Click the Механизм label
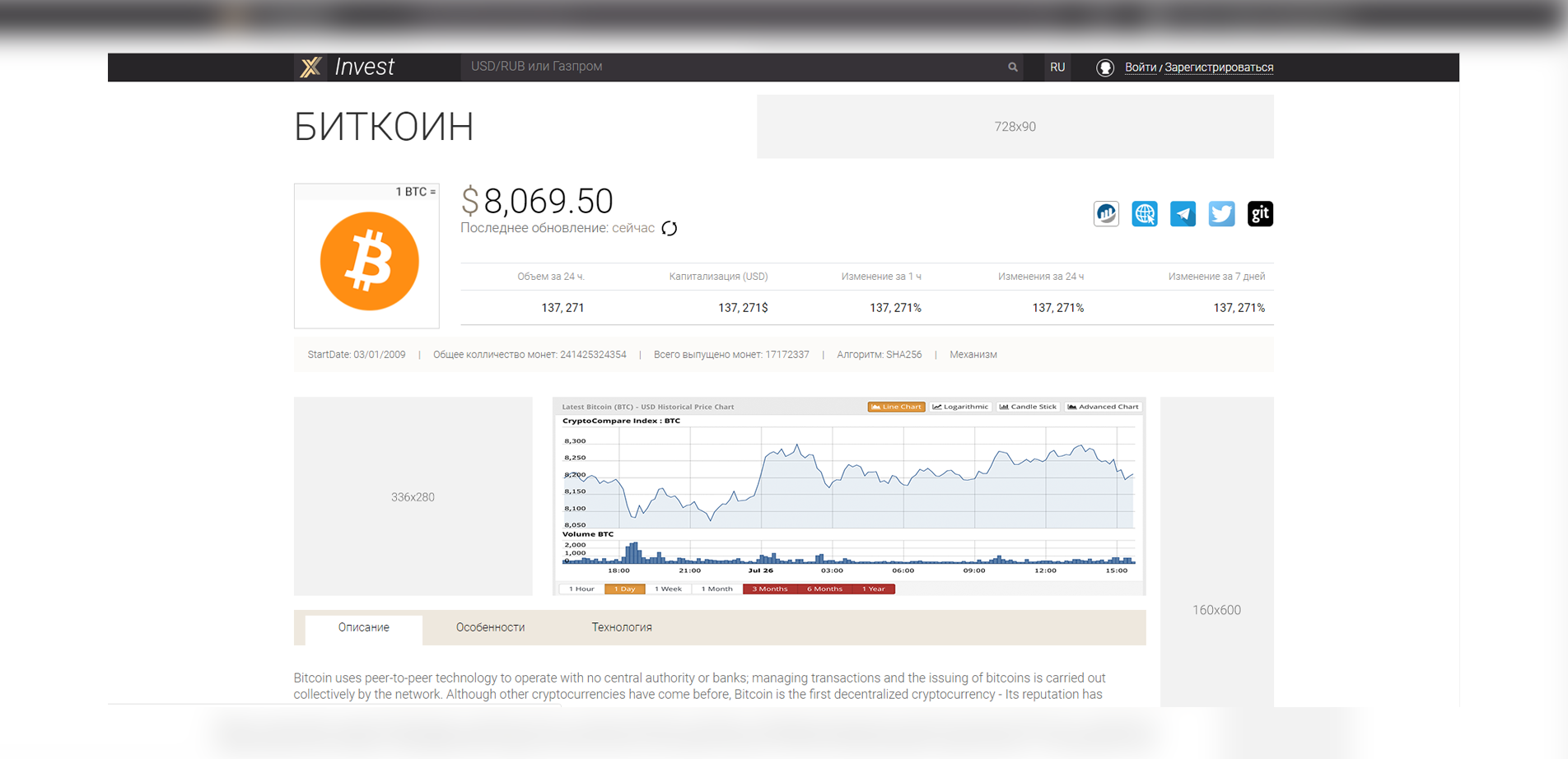Image resolution: width=1568 pixels, height=759 pixels. [x=973, y=355]
